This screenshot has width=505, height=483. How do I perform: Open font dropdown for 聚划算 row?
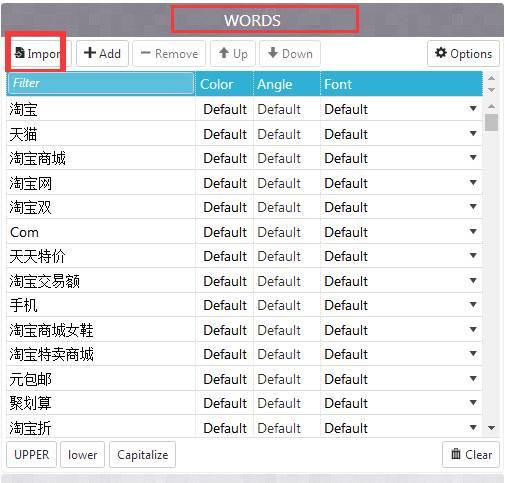point(473,402)
